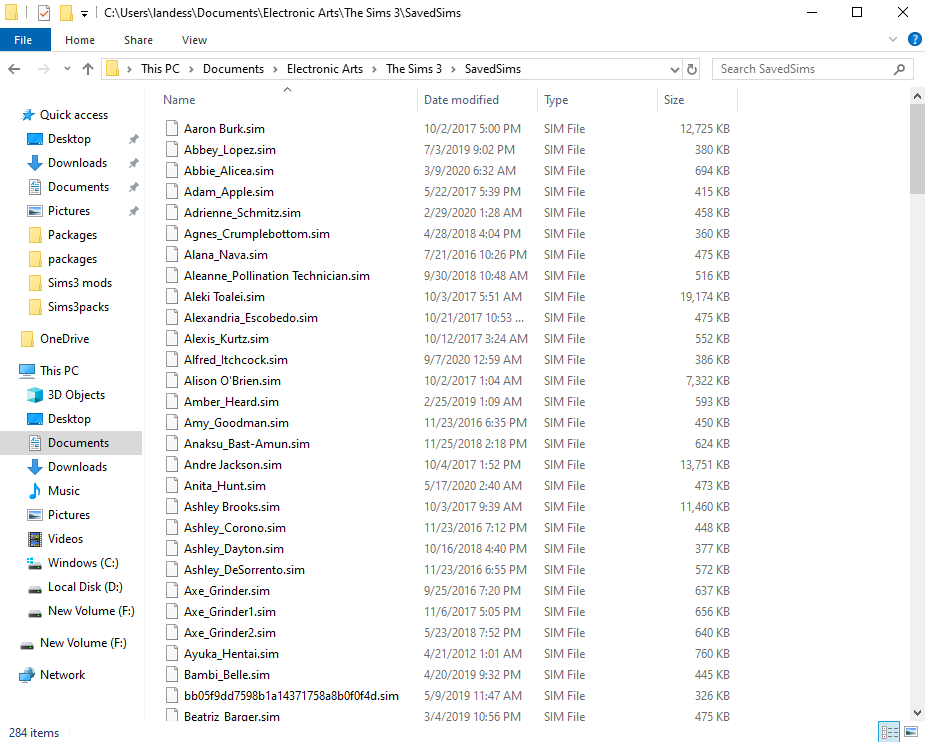Screen dimensions: 925x742
Task: Switch to Large icons view in status bar
Action: [x=910, y=732]
